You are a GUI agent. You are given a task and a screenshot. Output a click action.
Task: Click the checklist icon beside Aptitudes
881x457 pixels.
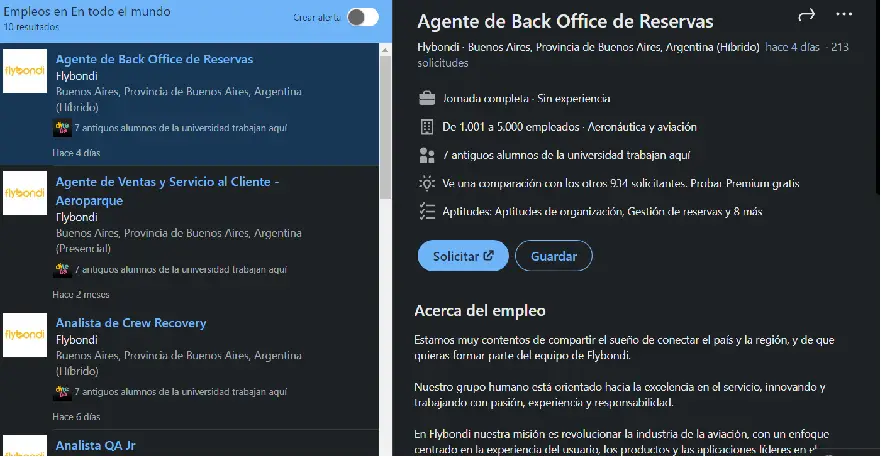click(427, 211)
